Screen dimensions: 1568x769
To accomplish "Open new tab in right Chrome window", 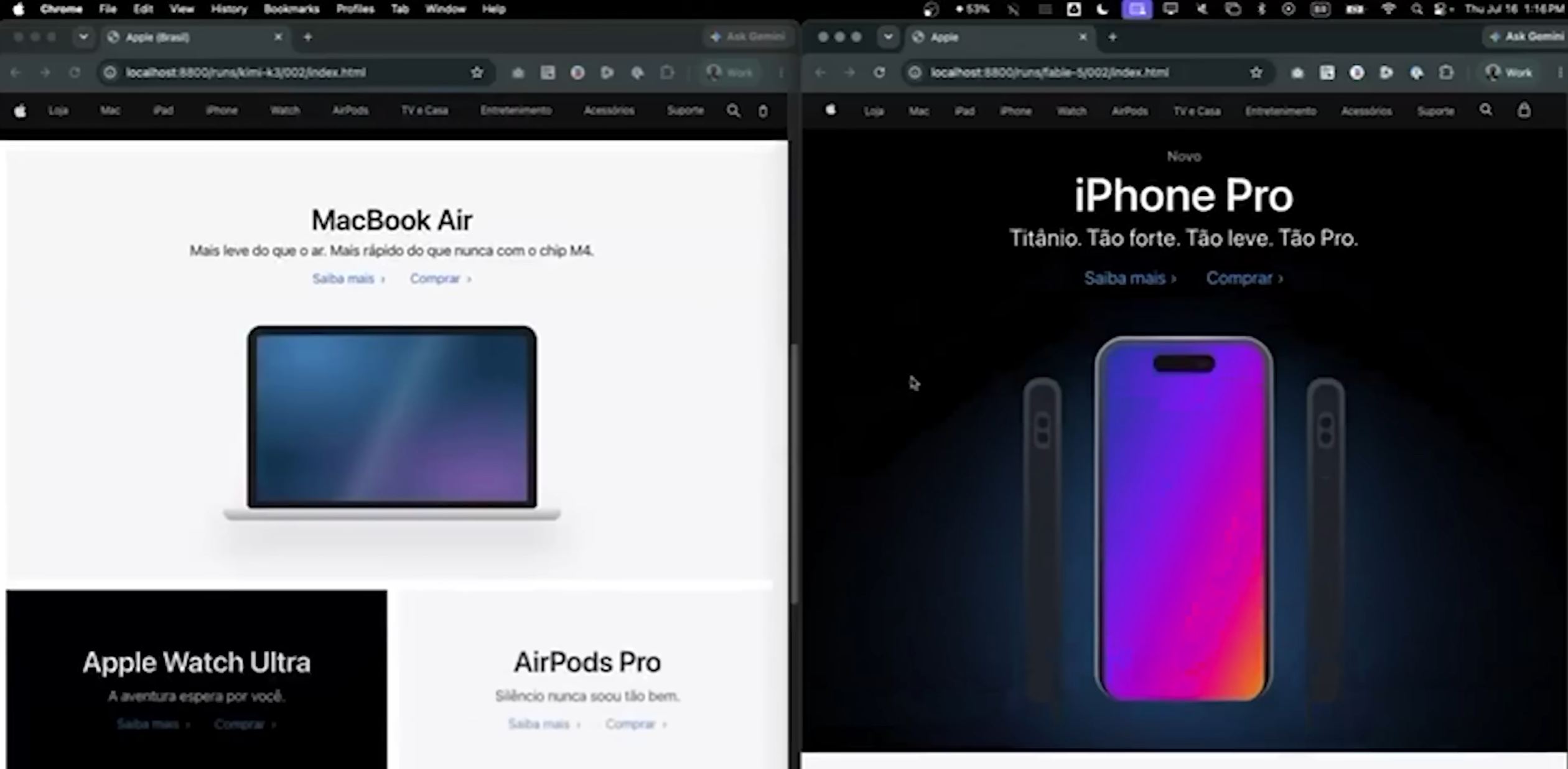I will pyautogui.click(x=1113, y=37).
